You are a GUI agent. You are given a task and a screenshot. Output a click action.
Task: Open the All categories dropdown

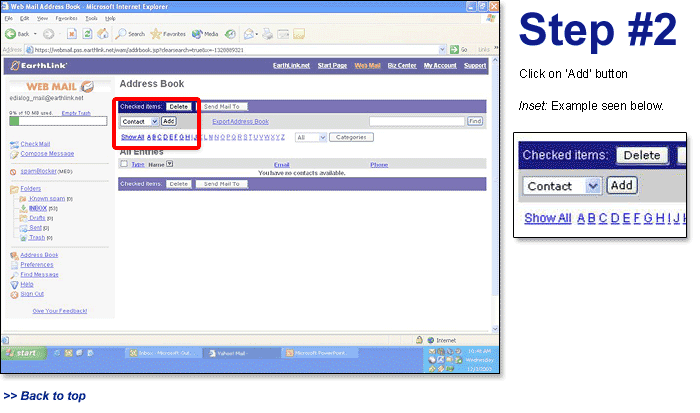point(321,137)
